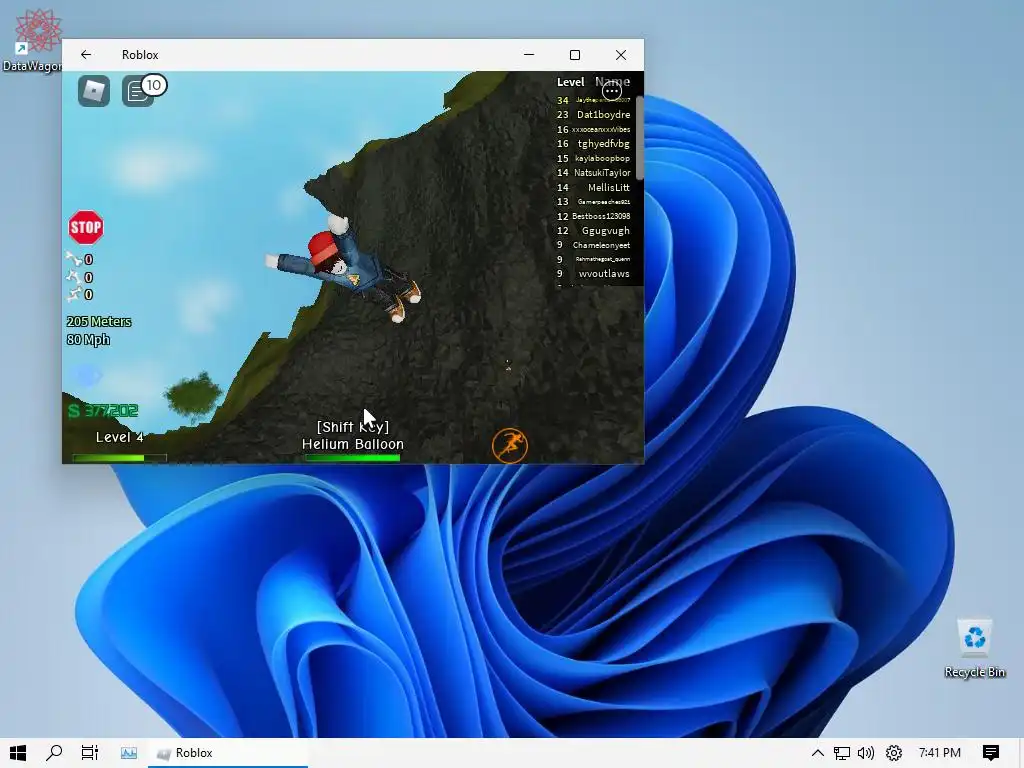This screenshot has width=1024, height=768.
Task: Click the 7:41 PM taskbar clock
Action: (x=940, y=753)
